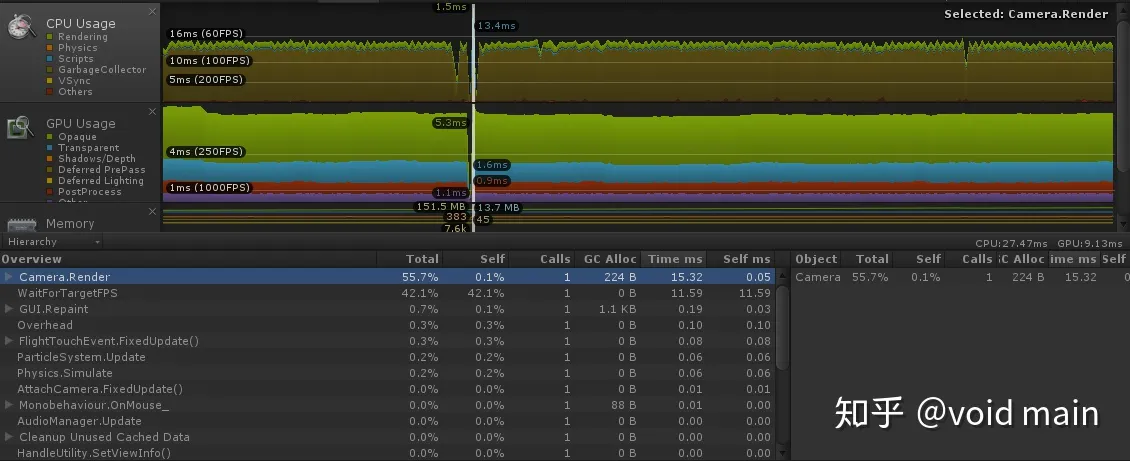Toggle the Rendering category color box
The width and height of the screenshot is (1130, 461).
(x=50, y=37)
